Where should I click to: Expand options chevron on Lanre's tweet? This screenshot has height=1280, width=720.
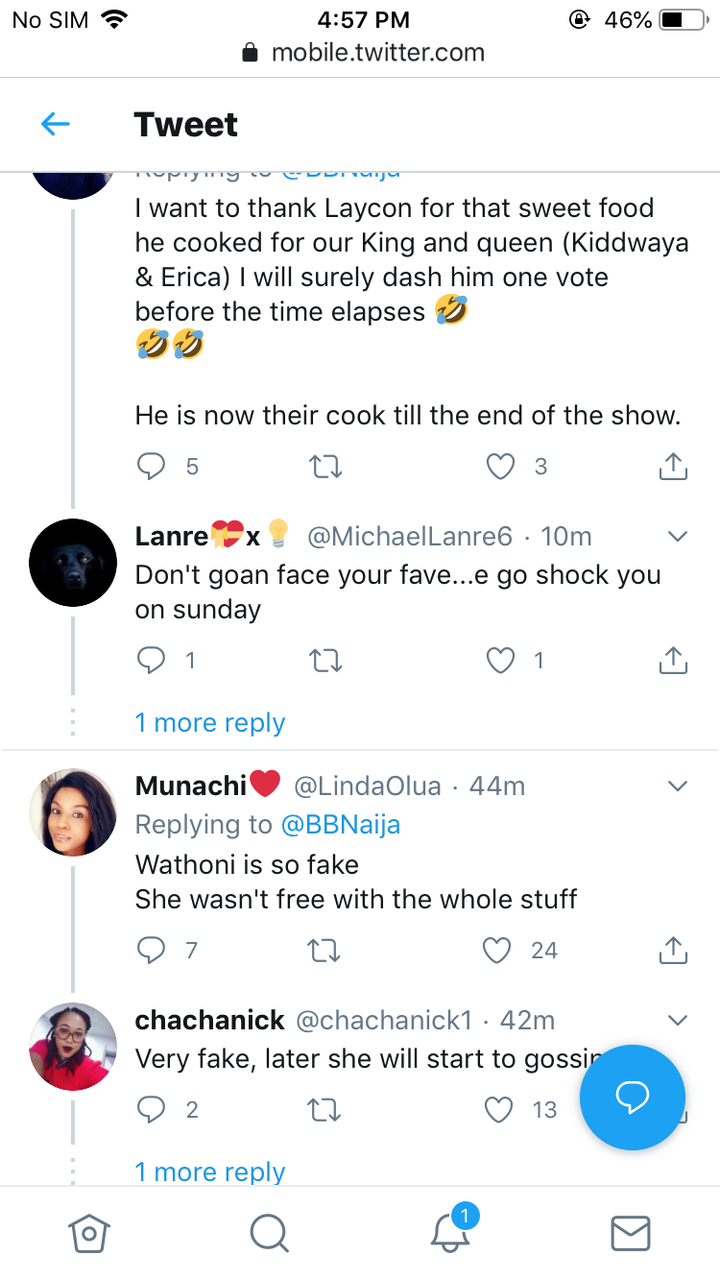pyautogui.click(x=677, y=537)
